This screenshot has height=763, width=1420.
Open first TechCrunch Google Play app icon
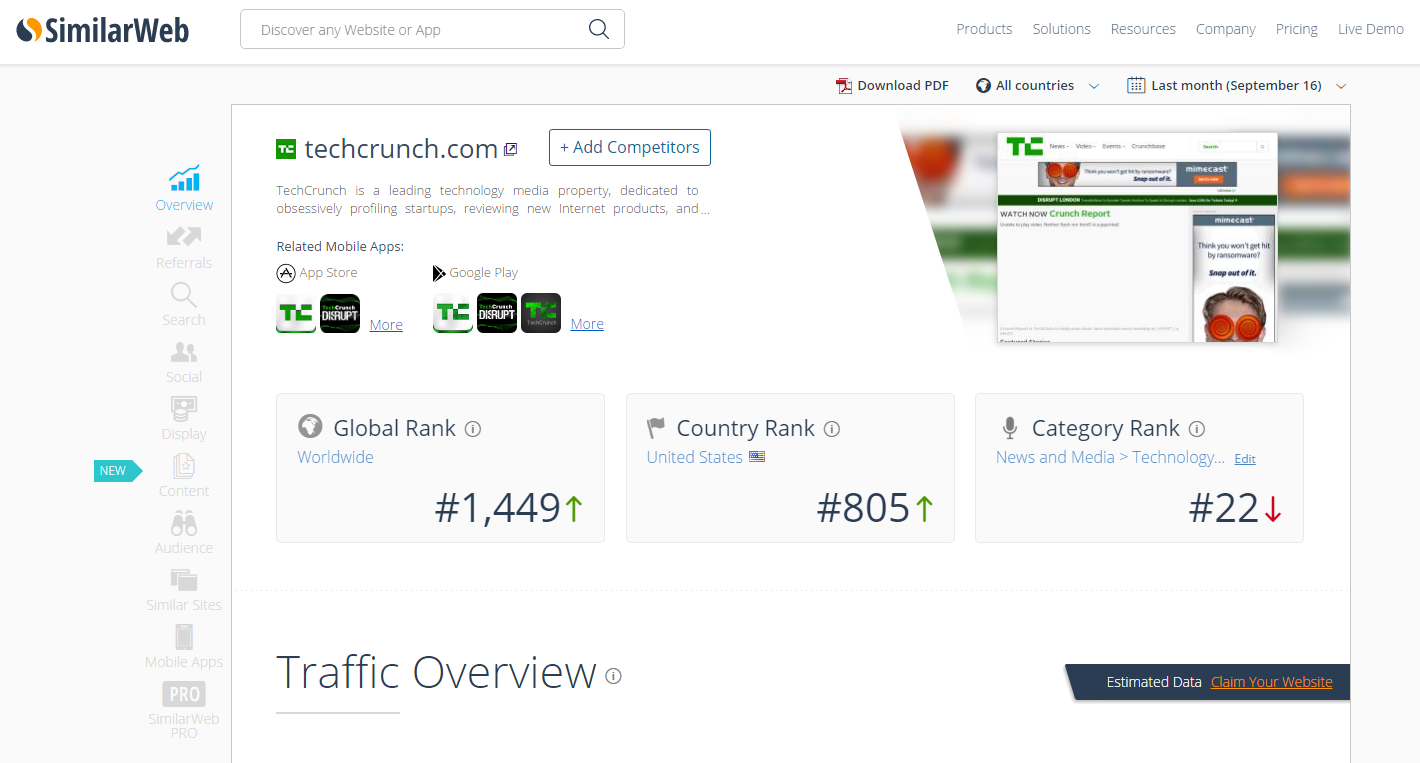[x=453, y=313]
